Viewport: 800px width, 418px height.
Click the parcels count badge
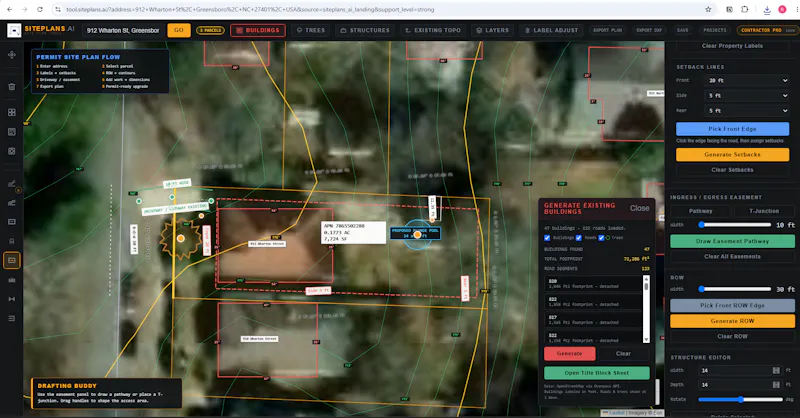(x=210, y=30)
